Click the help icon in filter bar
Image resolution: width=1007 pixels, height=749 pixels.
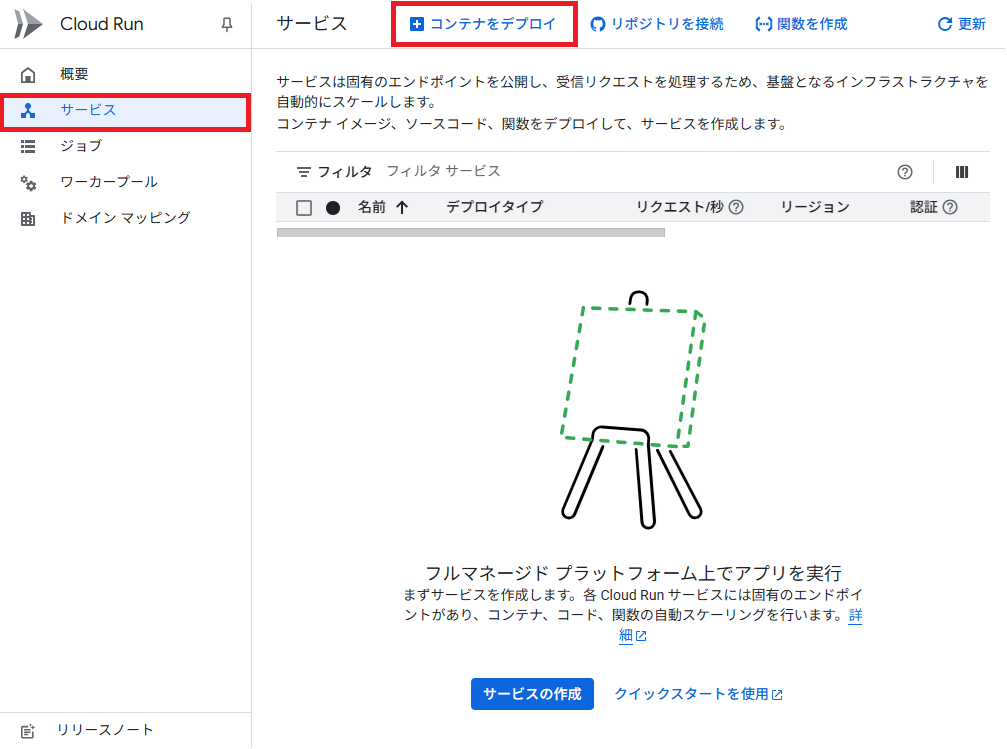pos(905,172)
